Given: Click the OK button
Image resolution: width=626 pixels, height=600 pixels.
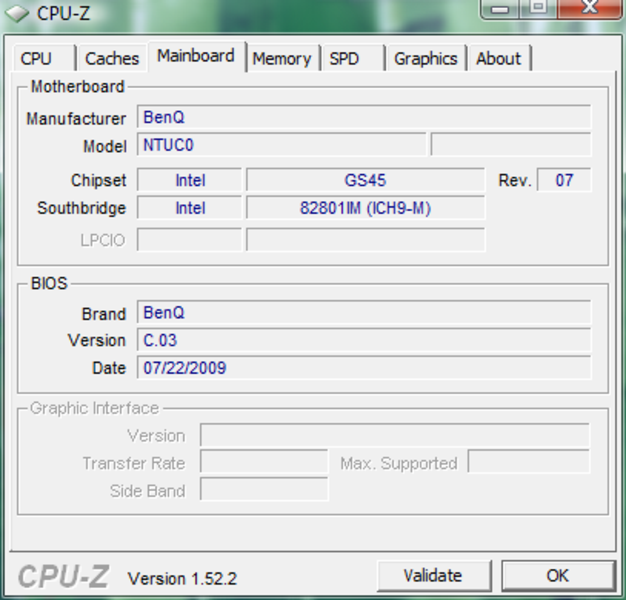Looking at the screenshot, I should point(558,575).
